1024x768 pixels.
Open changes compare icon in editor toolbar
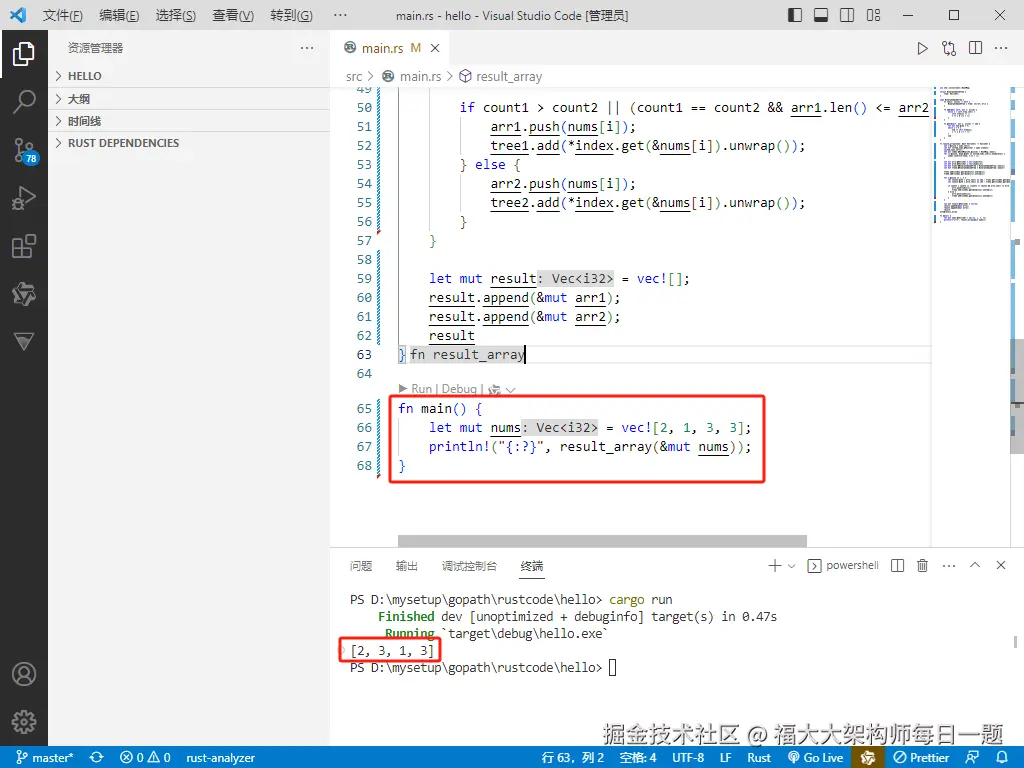[949, 48]
